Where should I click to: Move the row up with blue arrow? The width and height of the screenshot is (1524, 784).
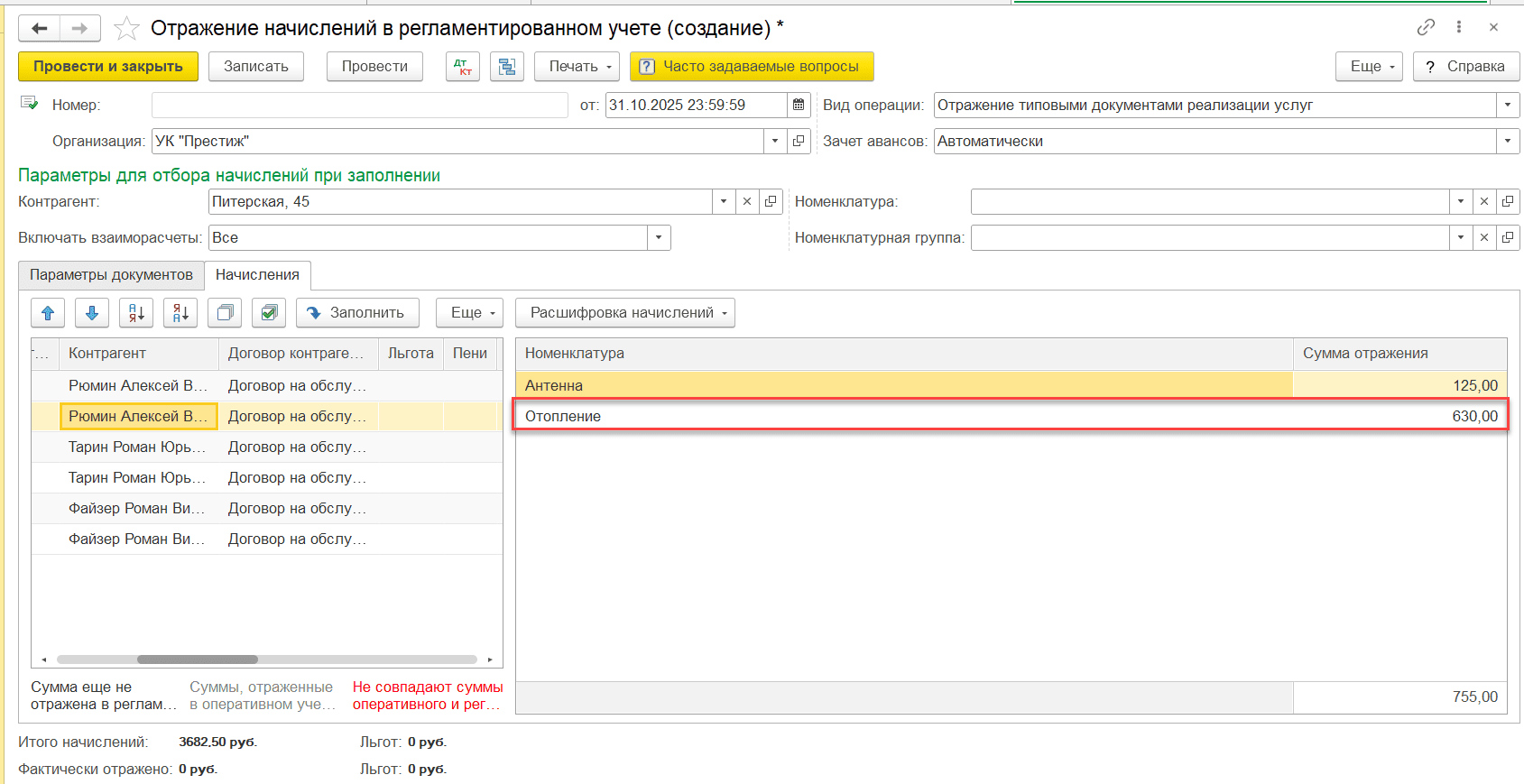pos(48,313)
